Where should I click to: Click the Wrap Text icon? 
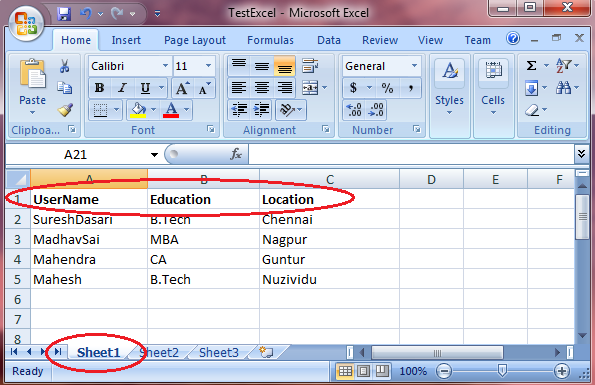[x=310, y=66]
